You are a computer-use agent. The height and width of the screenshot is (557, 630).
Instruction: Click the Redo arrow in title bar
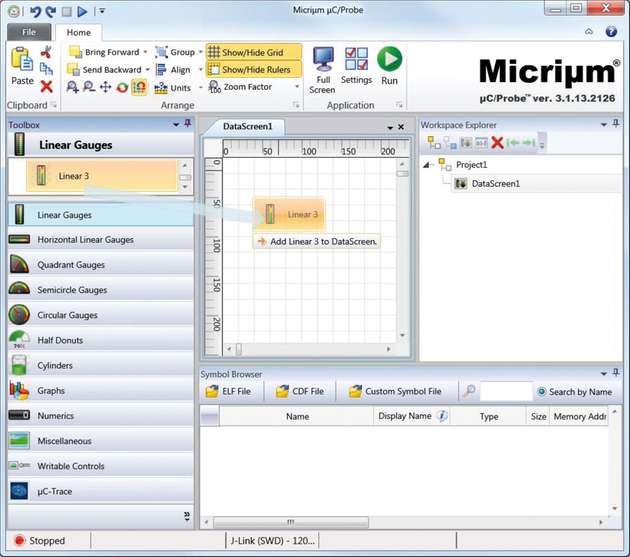click(51, 11)
